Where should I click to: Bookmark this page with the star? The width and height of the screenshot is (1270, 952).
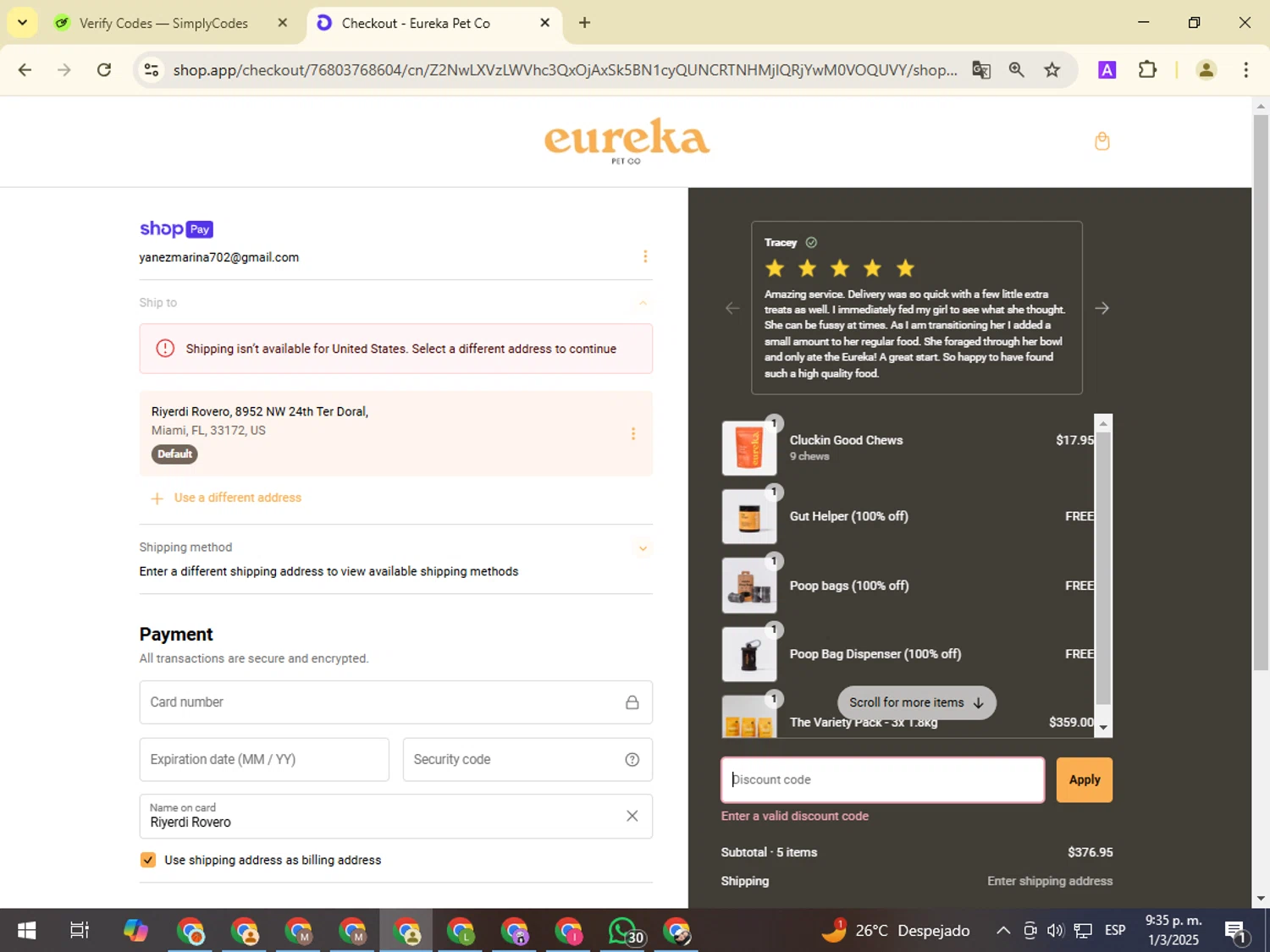(x=1052, y=69)
